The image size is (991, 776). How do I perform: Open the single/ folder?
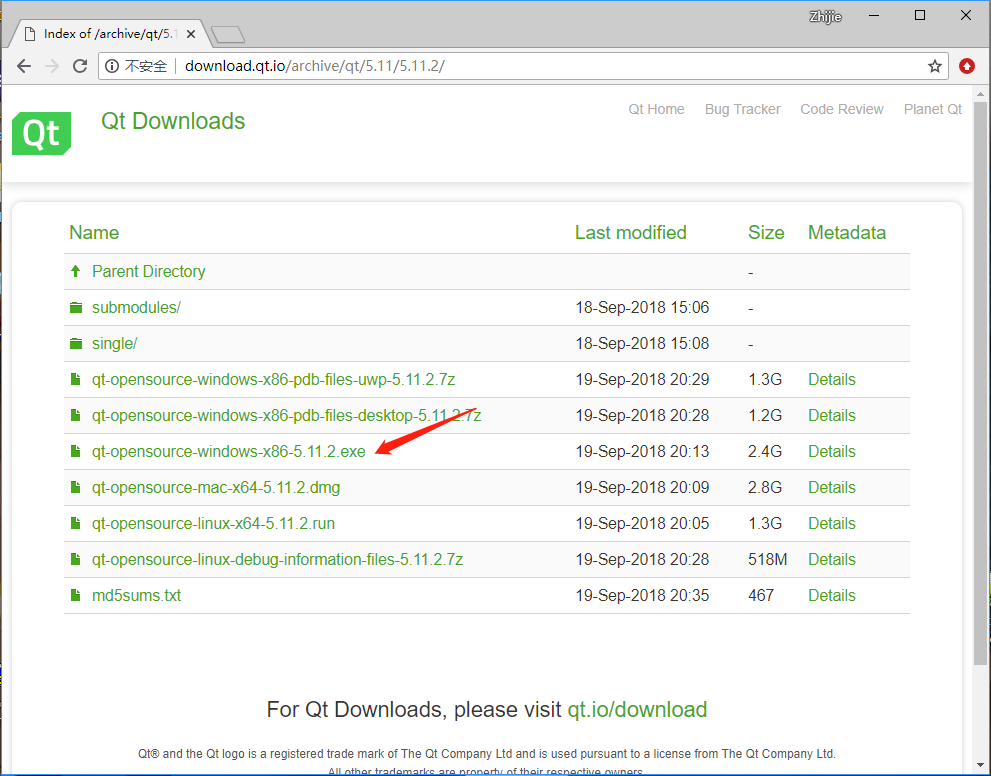[115, 344]
